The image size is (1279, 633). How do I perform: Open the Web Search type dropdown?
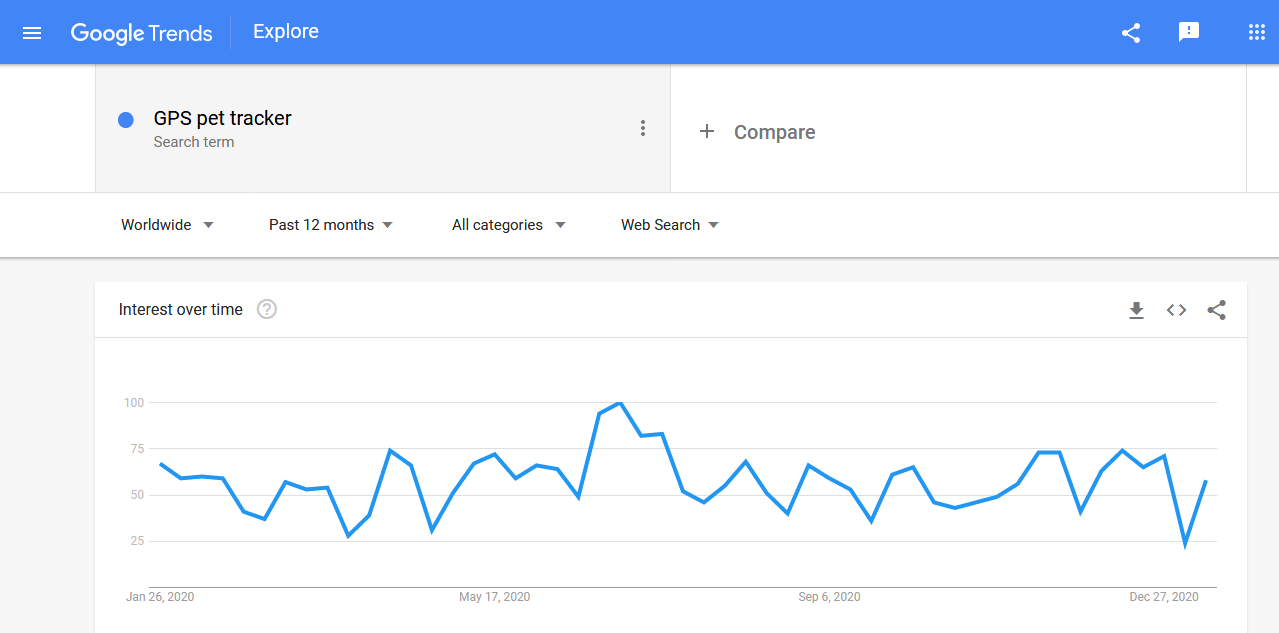(670, 225)
